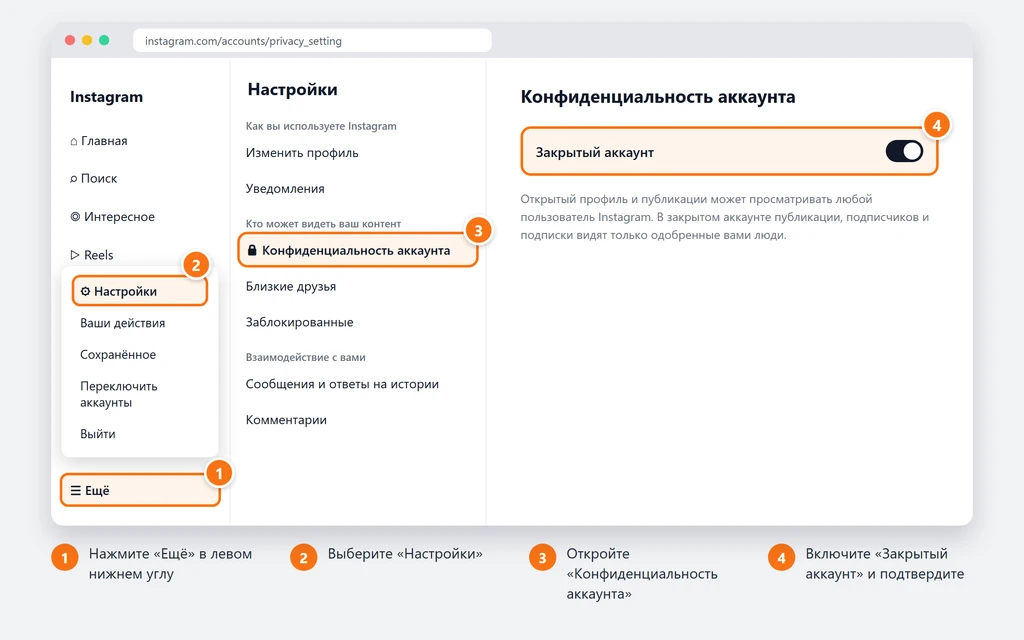Minimize the window with yellow button

[87, 40]
